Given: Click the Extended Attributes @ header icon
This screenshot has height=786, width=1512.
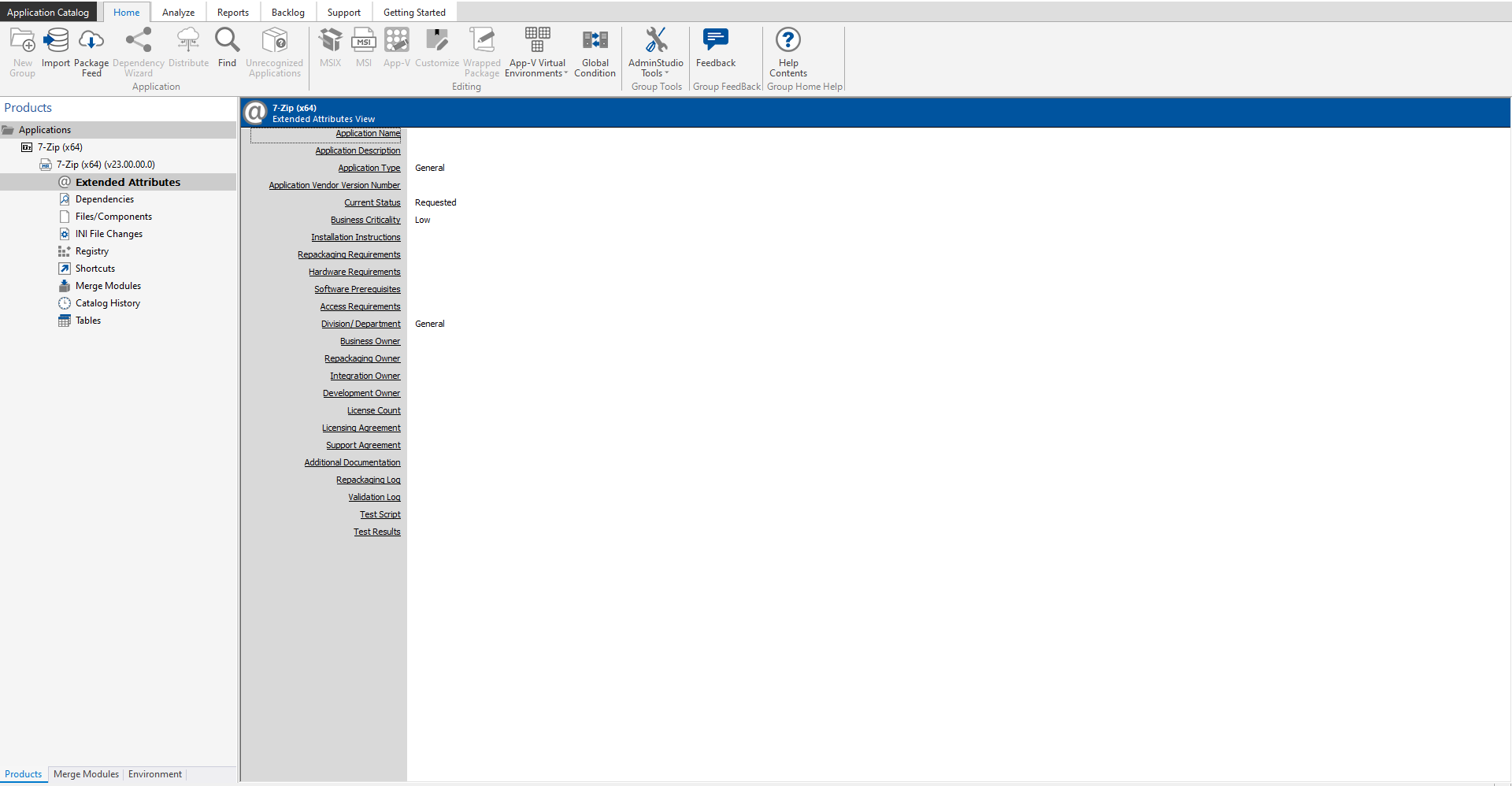Looking at the screenshot, I should pyautogui.click(x=255, y=113).
